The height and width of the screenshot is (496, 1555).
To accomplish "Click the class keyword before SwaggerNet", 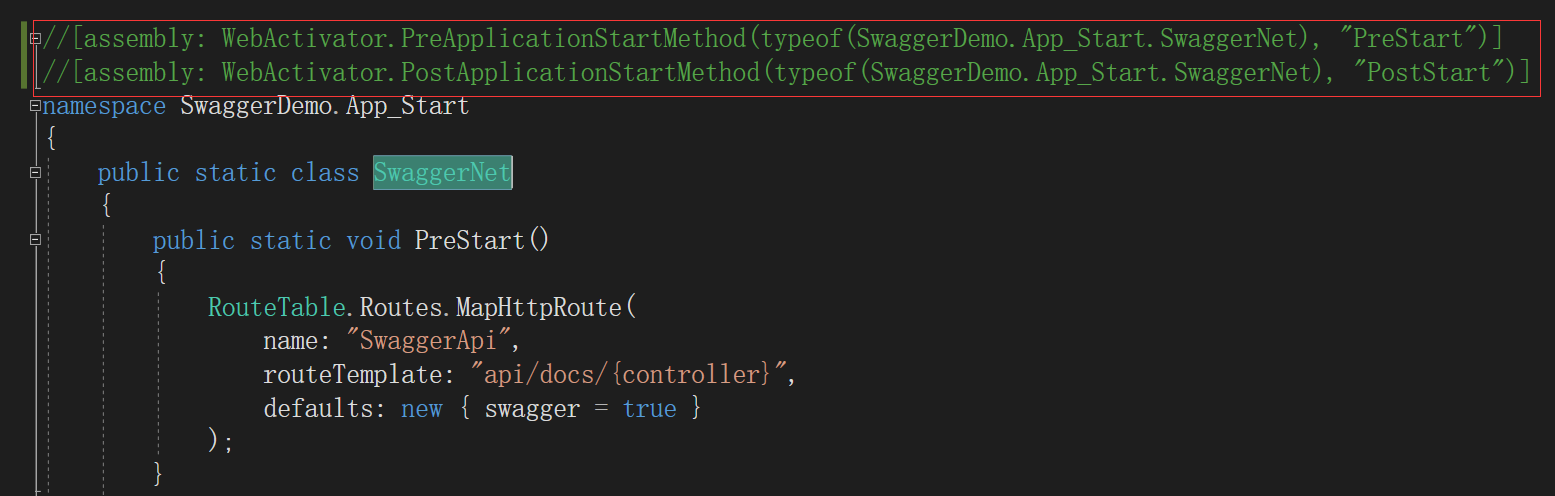I will [324, 173].
